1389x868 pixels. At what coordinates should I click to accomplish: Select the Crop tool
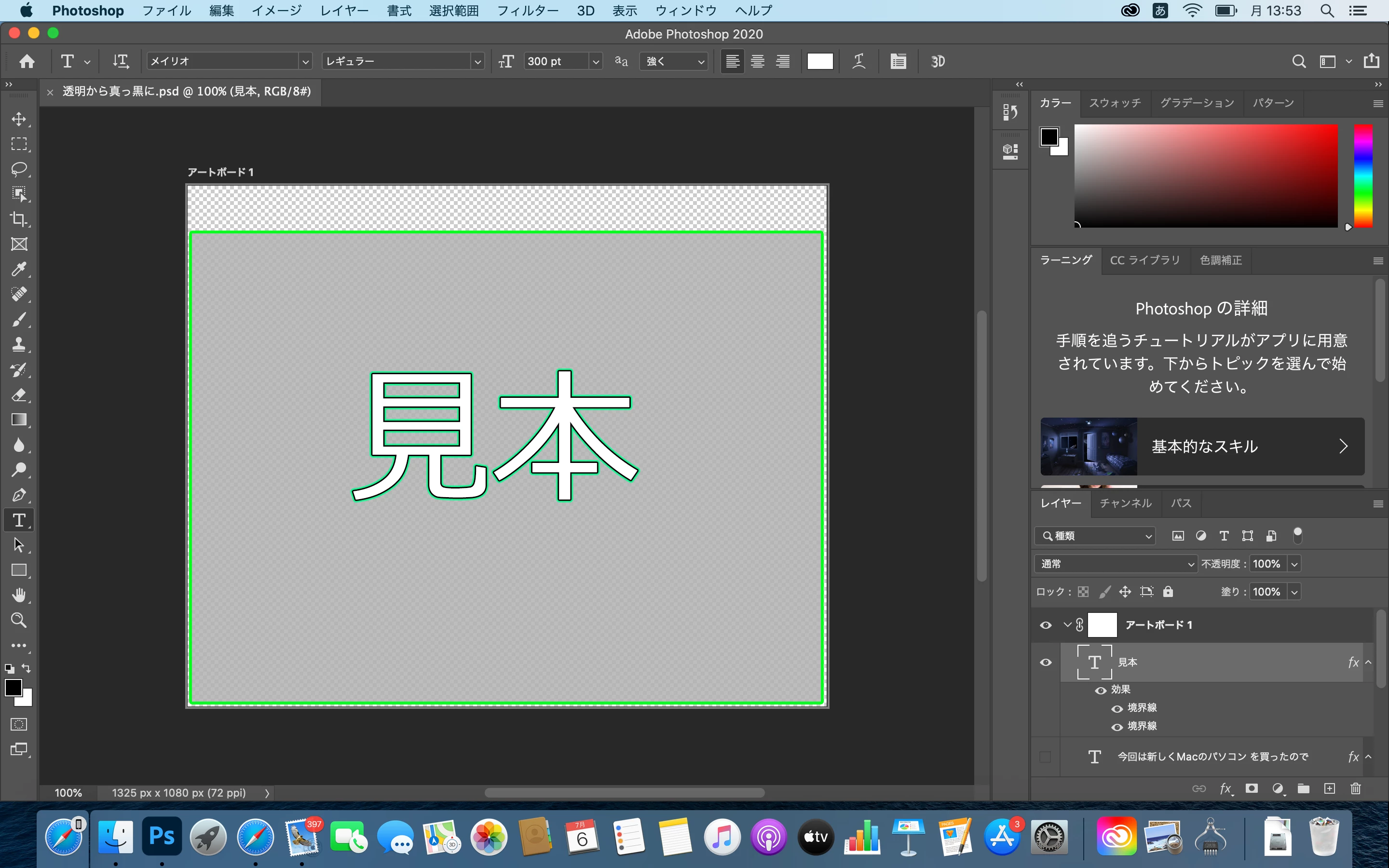click(19, 219)
